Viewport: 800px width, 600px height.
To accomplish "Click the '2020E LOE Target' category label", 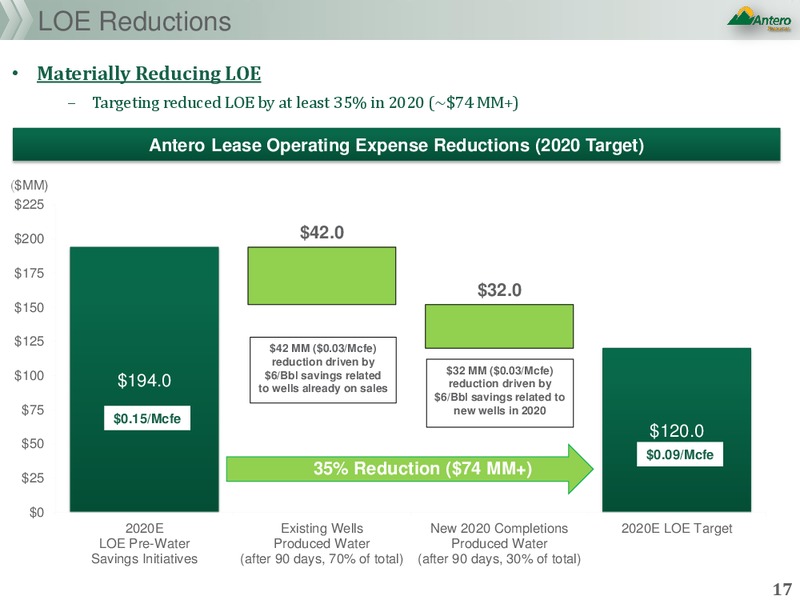I will 677,529.
